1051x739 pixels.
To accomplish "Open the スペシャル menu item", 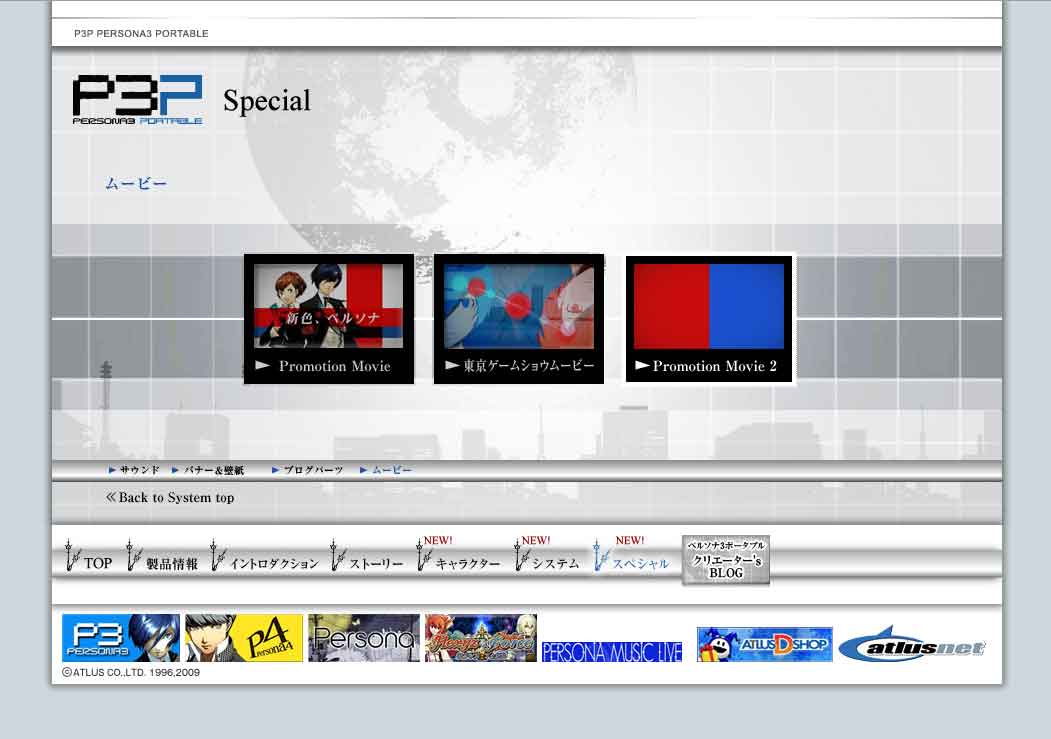I will [x=631, y=555].
